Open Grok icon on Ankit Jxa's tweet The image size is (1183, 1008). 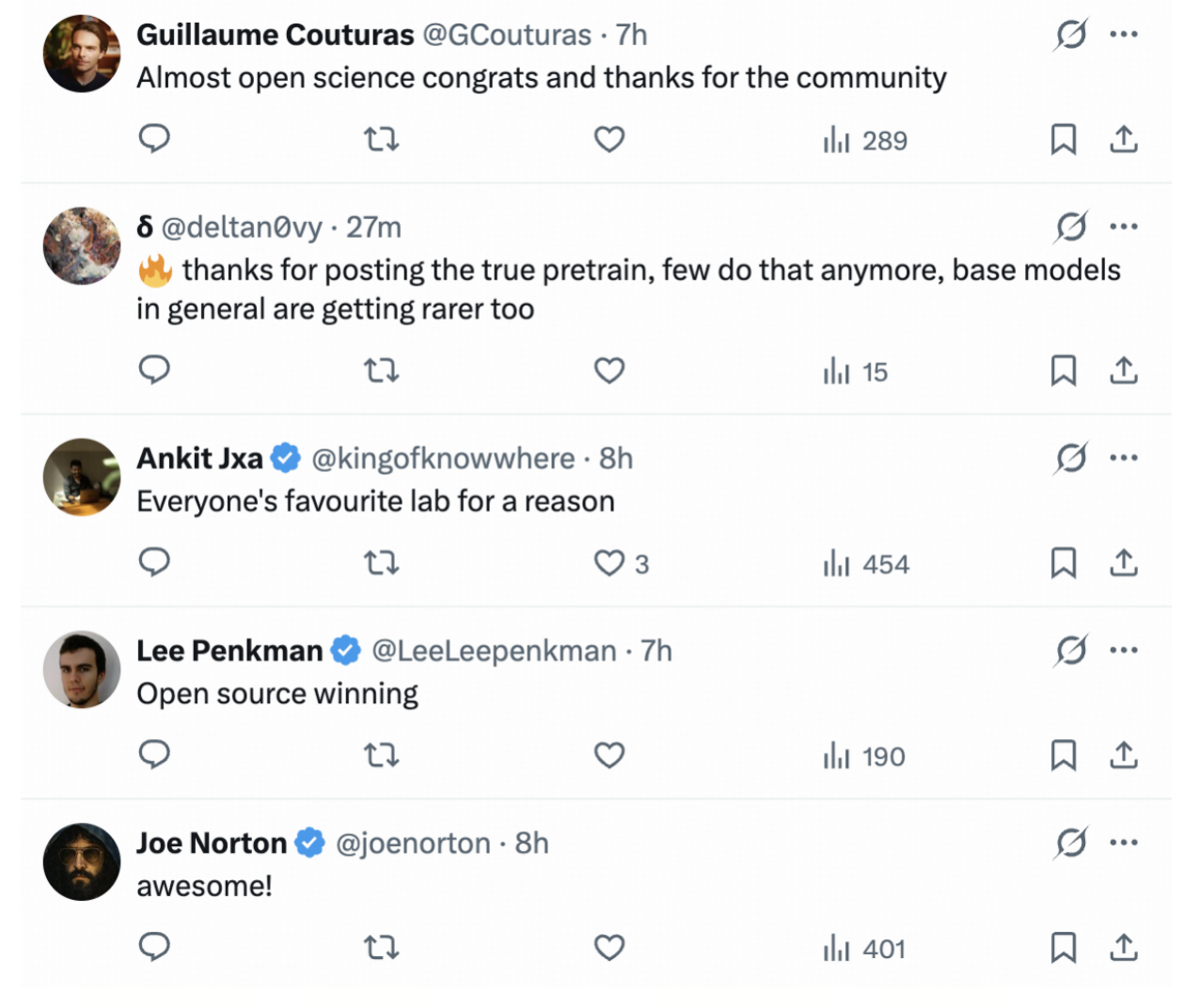click(x=1071, y=458)
